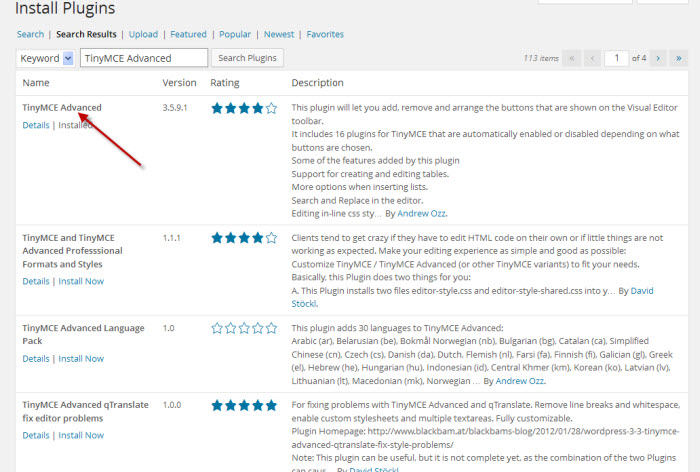Viewport: 700px width, 472px height.
Task: Install Now the Advanced Language Pack
Action: coord(81,359)
